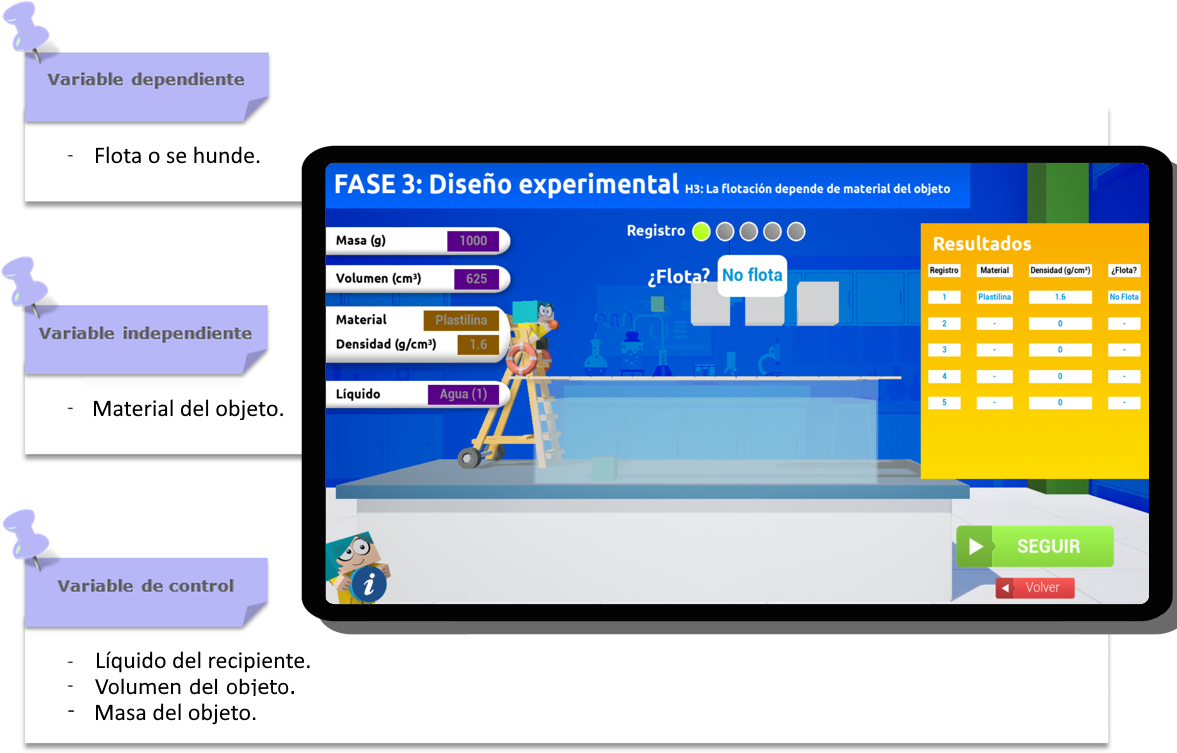Select the first green Registro circle
1177x753 pixels.
coord(701,232)
